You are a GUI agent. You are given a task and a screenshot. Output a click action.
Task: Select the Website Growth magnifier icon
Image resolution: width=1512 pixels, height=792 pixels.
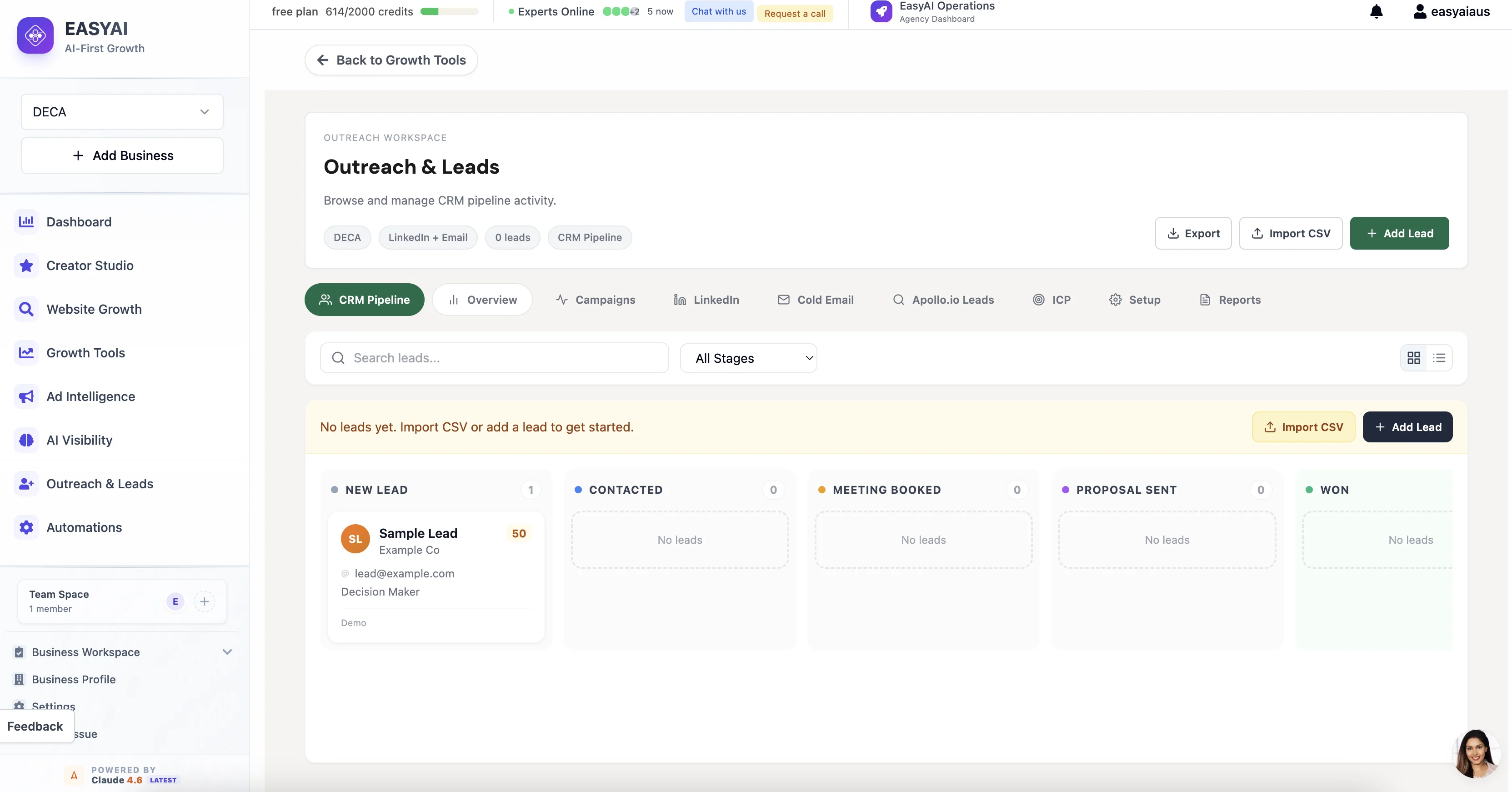point(26,309)
